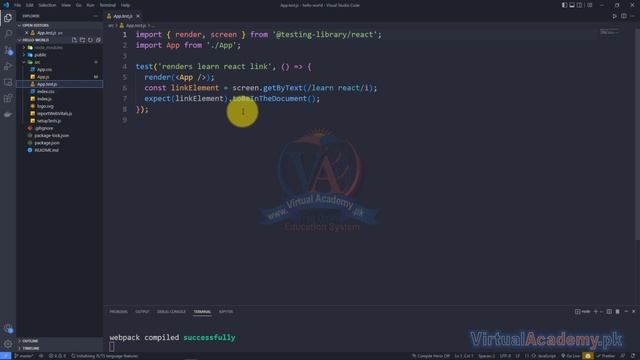Click the editor minimap preview
Screen dimensions: 640x360
pyautogui.click(x=609, y=32)
